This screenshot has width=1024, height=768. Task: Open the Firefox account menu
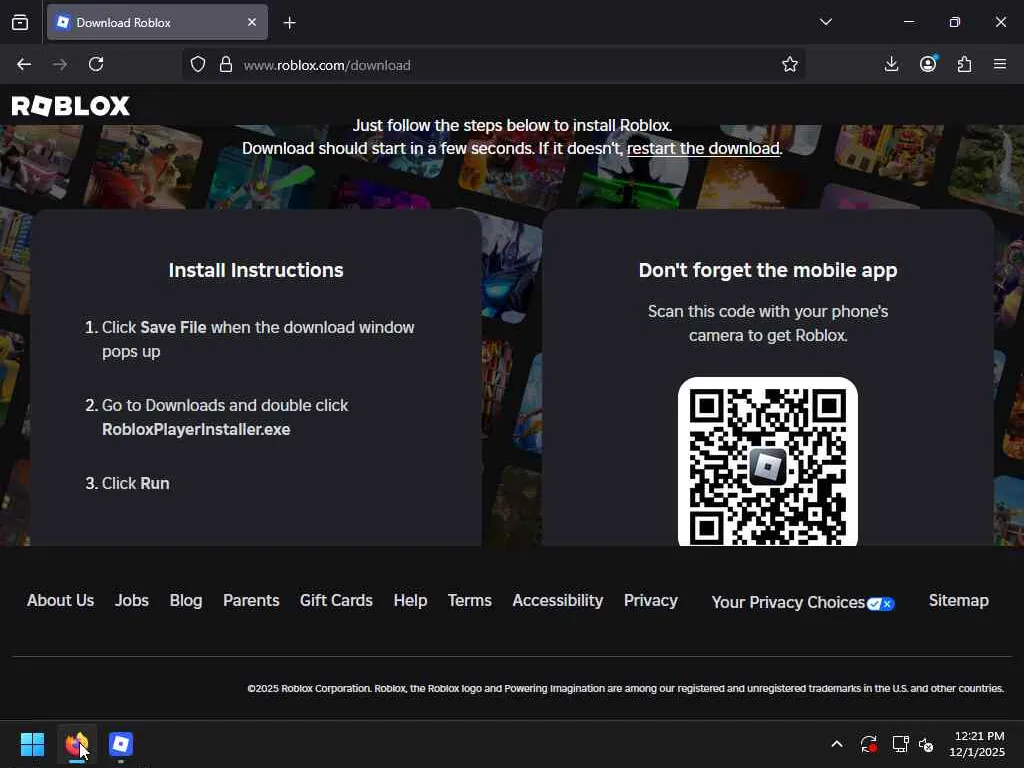[x=928, y=64]
